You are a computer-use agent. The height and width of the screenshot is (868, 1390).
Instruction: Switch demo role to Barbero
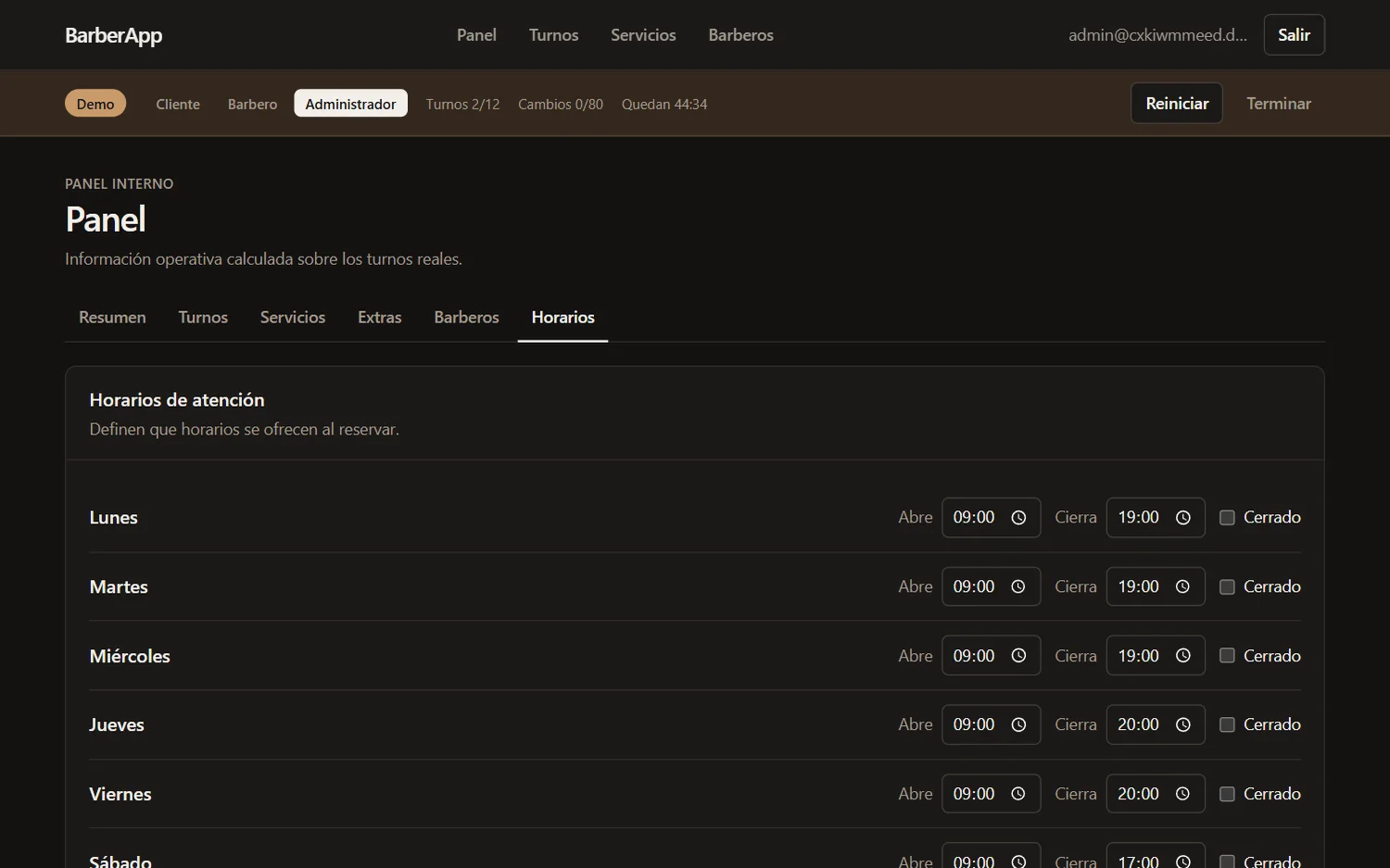[x=253, y=104]
